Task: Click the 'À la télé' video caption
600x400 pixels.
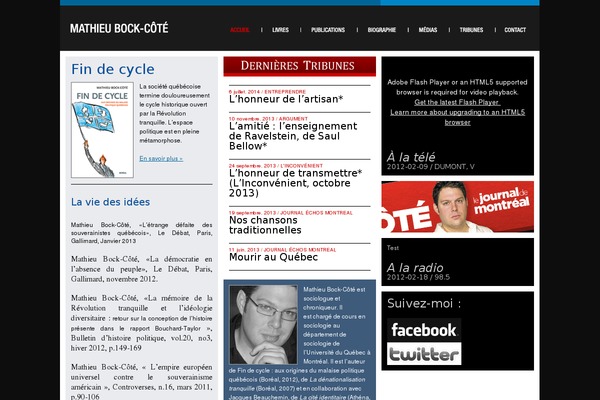Action: pyautogui.click(x=411, y=157)
